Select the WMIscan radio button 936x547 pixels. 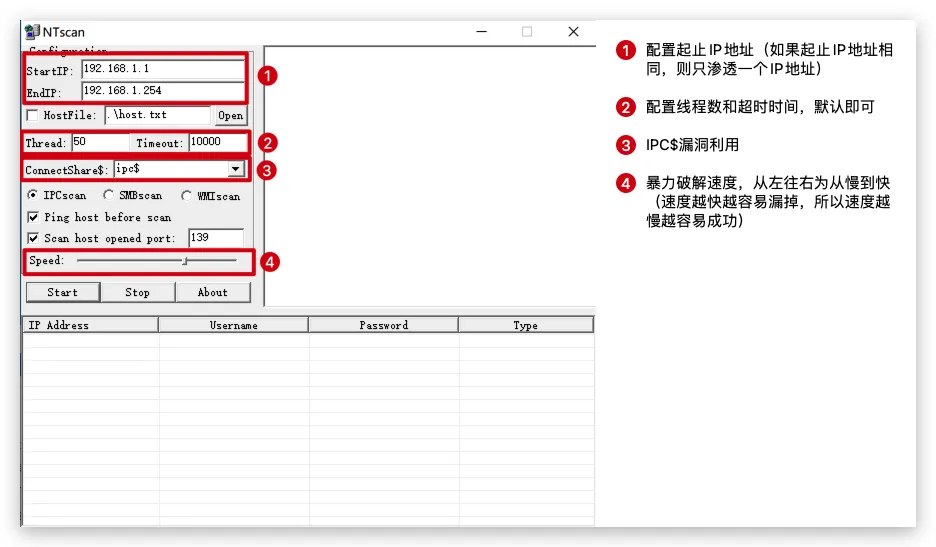click(187, 196)
